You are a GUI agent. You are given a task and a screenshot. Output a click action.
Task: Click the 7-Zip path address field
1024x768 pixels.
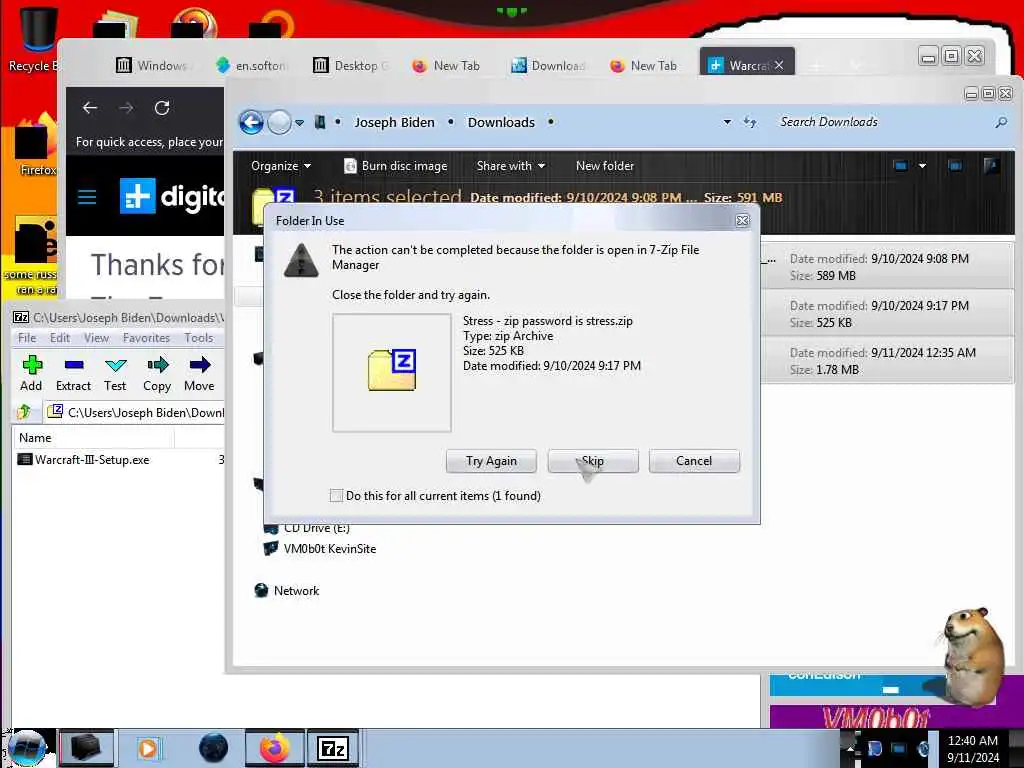pyautogui.click(x=135, y=412)
